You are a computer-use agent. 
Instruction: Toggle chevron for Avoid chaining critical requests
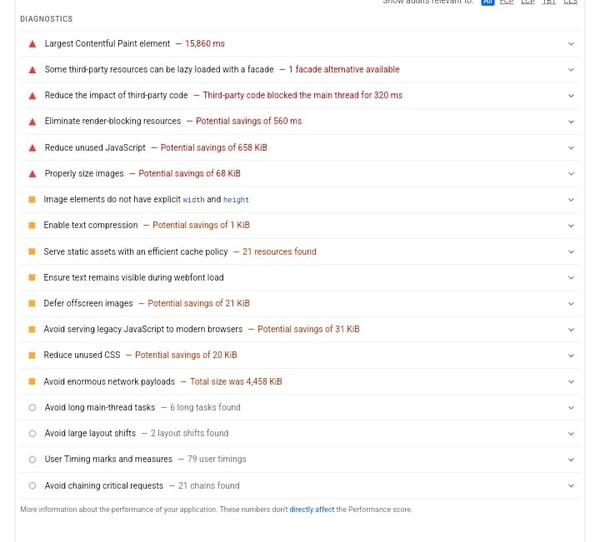pos(571,486)
